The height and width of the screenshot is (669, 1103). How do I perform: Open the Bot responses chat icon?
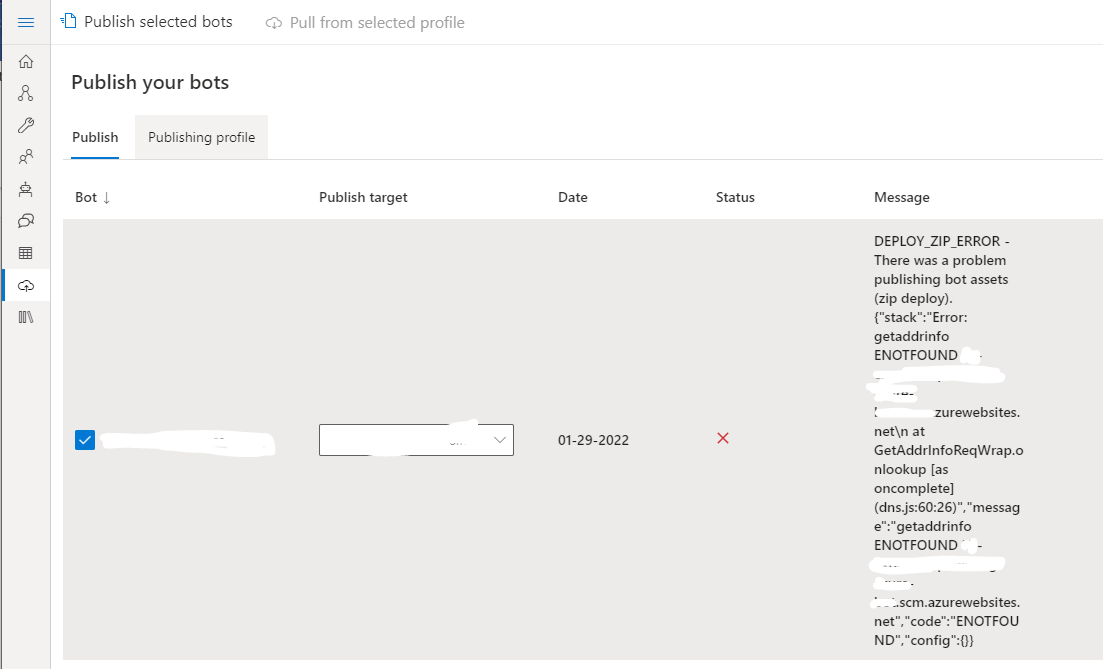[x=26, y=220]
